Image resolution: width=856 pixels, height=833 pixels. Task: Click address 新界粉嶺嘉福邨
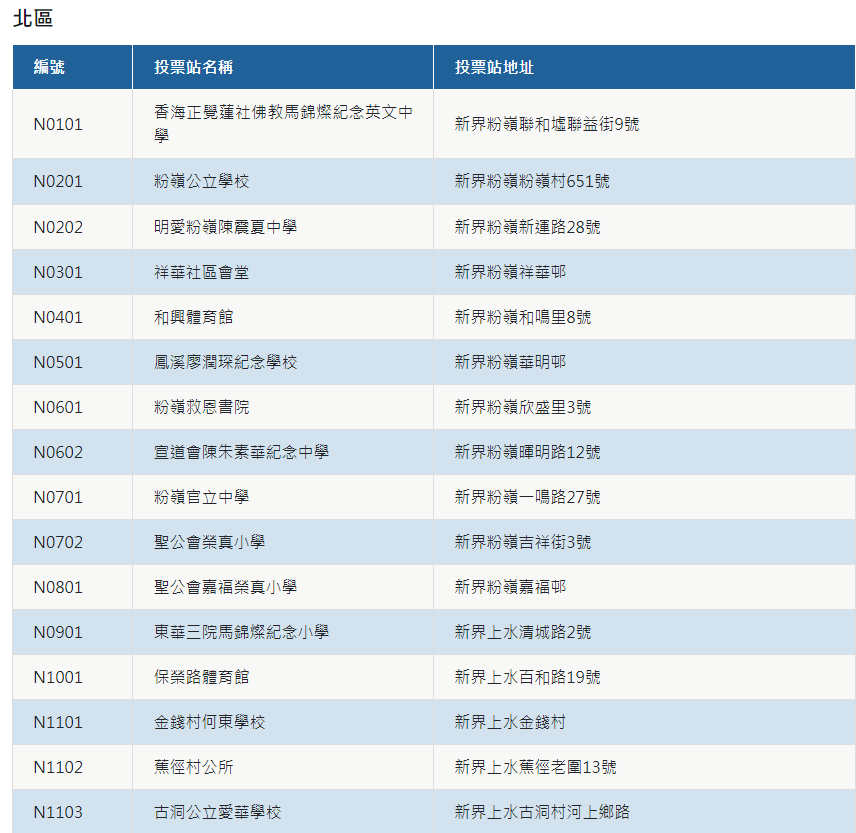510,587
